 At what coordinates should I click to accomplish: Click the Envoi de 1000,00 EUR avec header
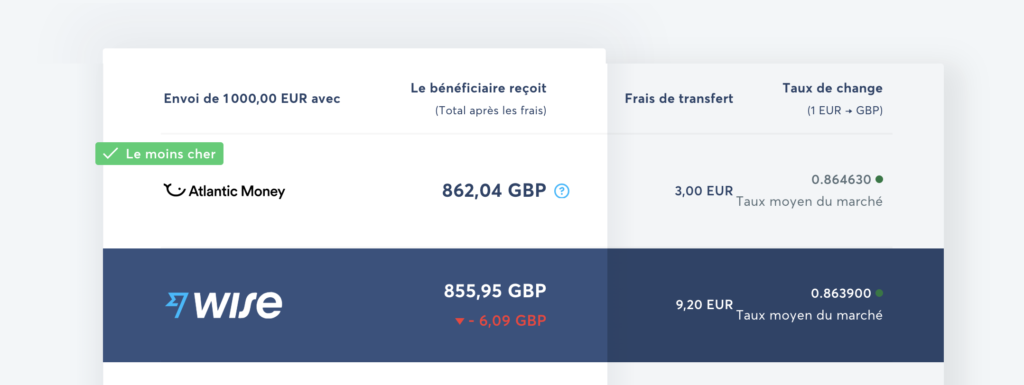[252, 99]
